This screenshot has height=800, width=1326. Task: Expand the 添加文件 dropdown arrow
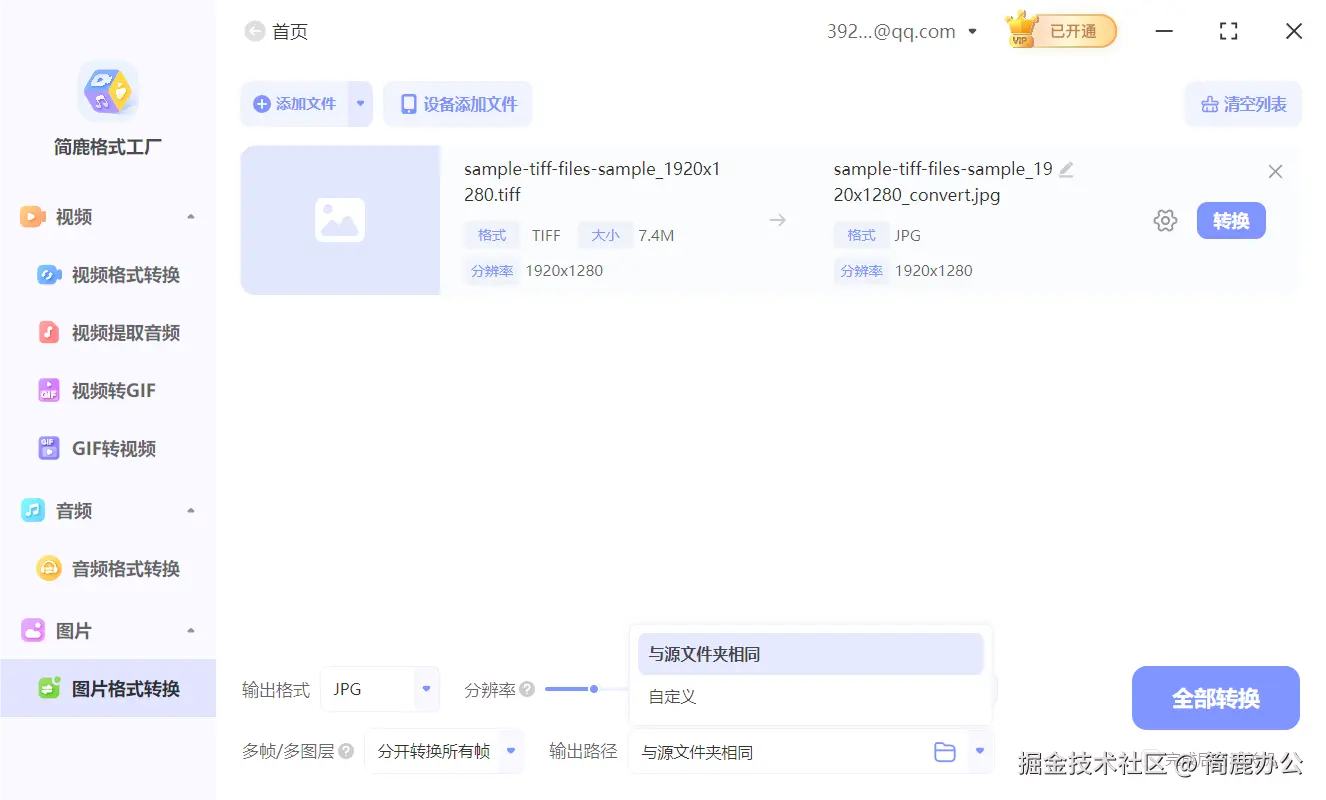coord(360,103)
